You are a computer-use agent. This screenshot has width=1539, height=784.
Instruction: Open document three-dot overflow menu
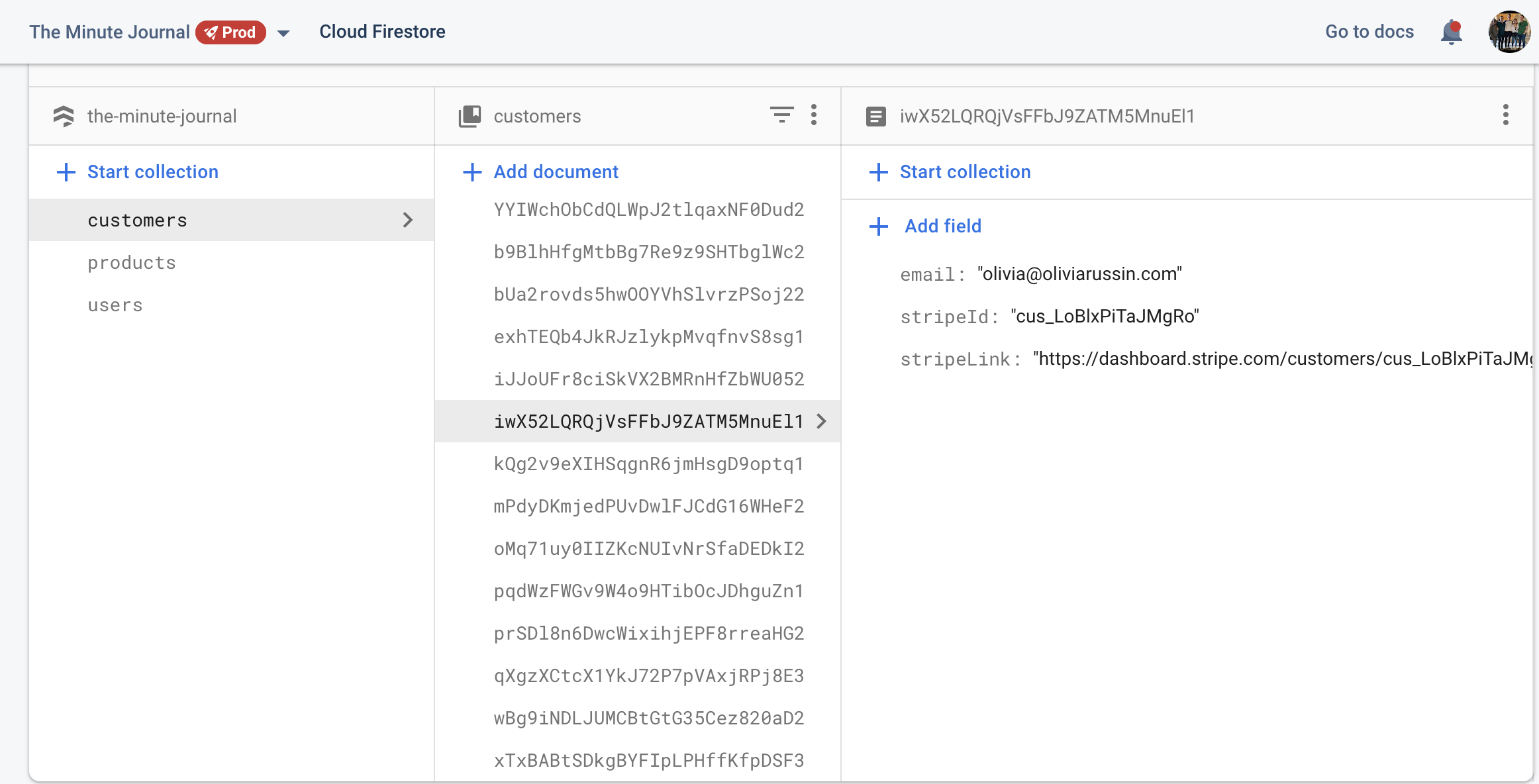1505,115
